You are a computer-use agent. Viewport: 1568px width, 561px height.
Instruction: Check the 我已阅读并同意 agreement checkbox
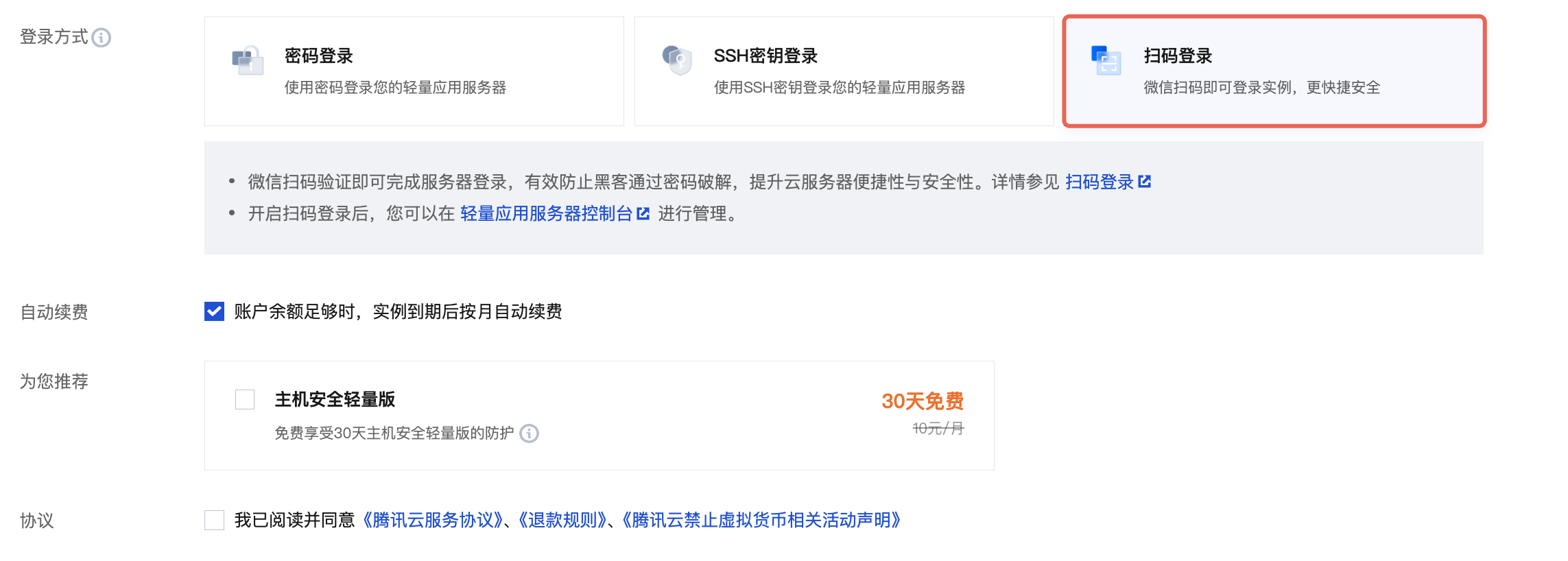click(214, 520)
